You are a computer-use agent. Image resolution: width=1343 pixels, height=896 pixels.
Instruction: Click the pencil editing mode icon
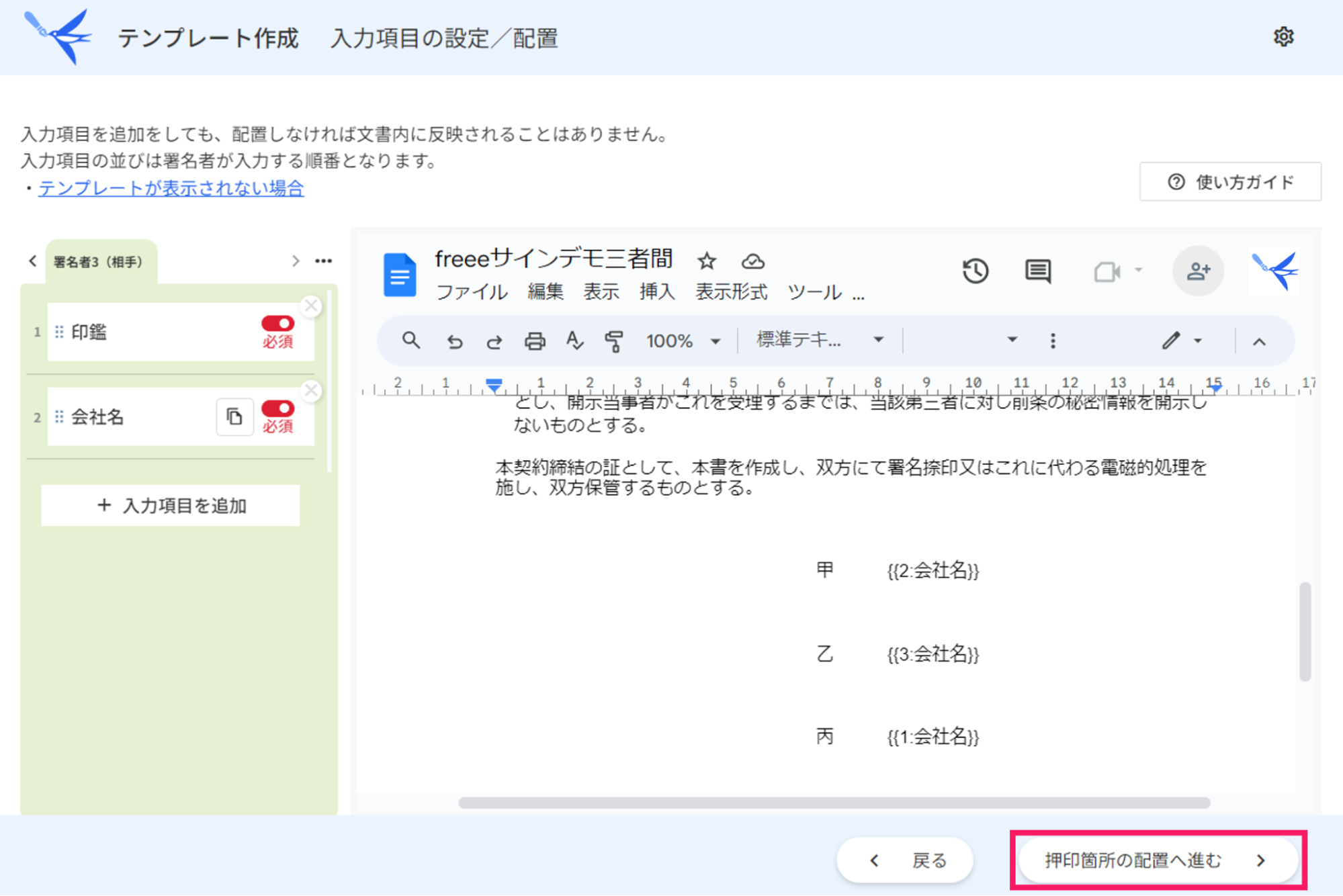[1171, 341]
